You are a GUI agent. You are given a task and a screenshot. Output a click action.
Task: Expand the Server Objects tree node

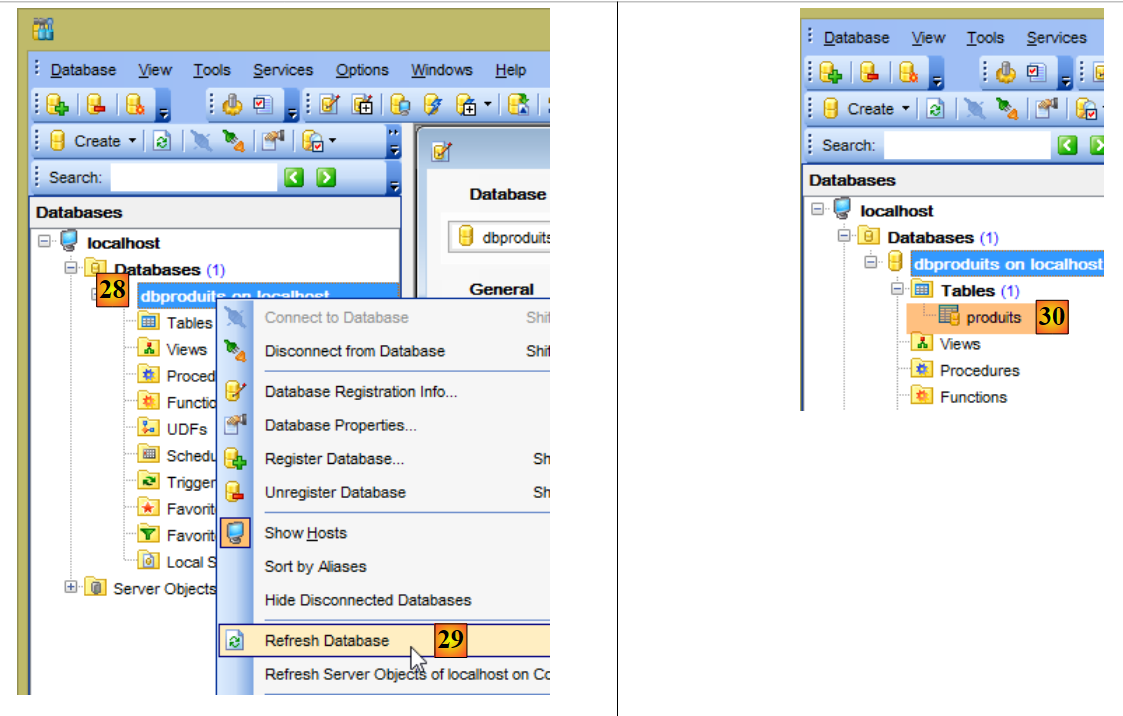click(71, 588)
